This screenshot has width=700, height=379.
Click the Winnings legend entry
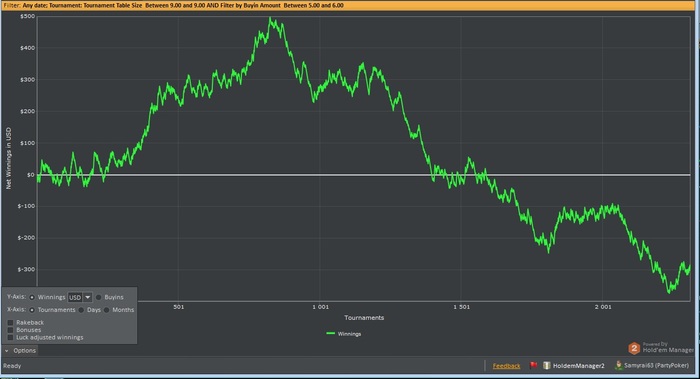pos(343,333)
